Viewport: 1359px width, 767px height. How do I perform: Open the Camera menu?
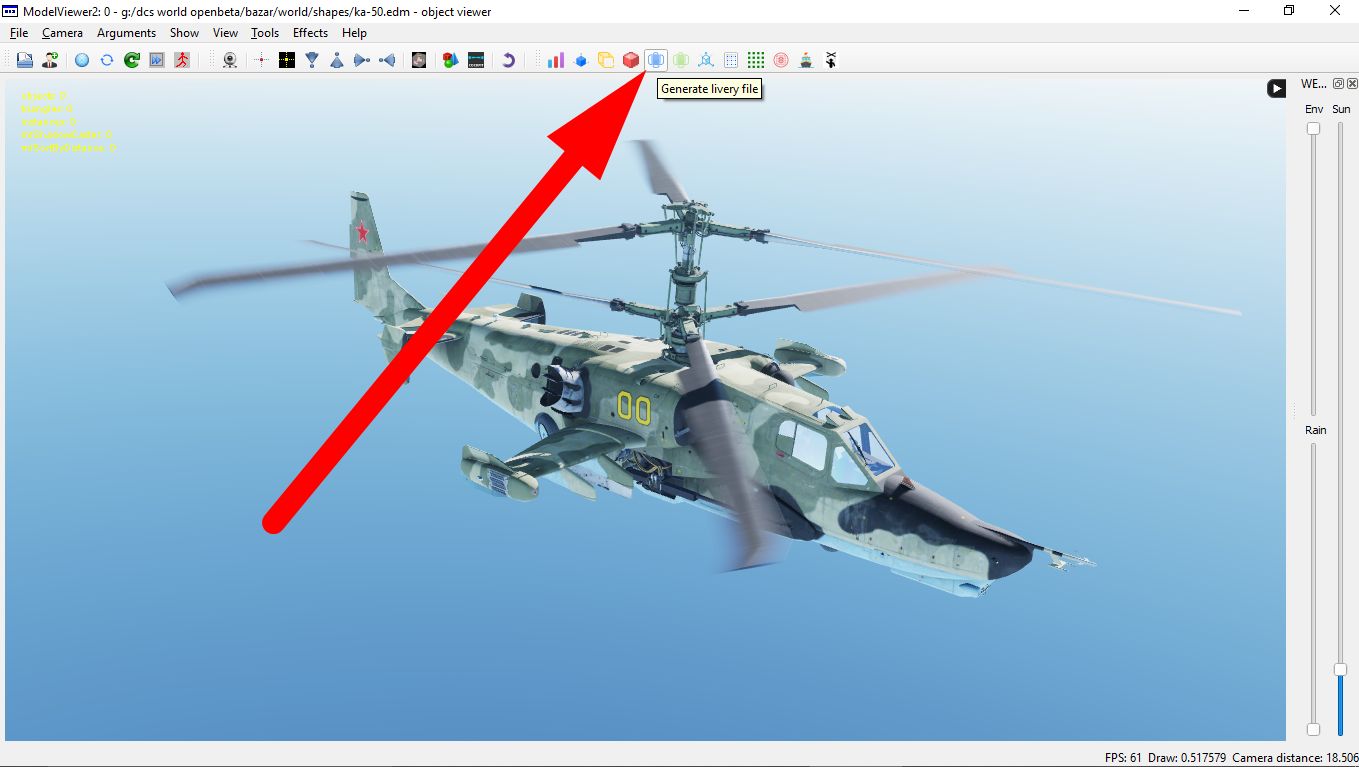tap(62, 33)
